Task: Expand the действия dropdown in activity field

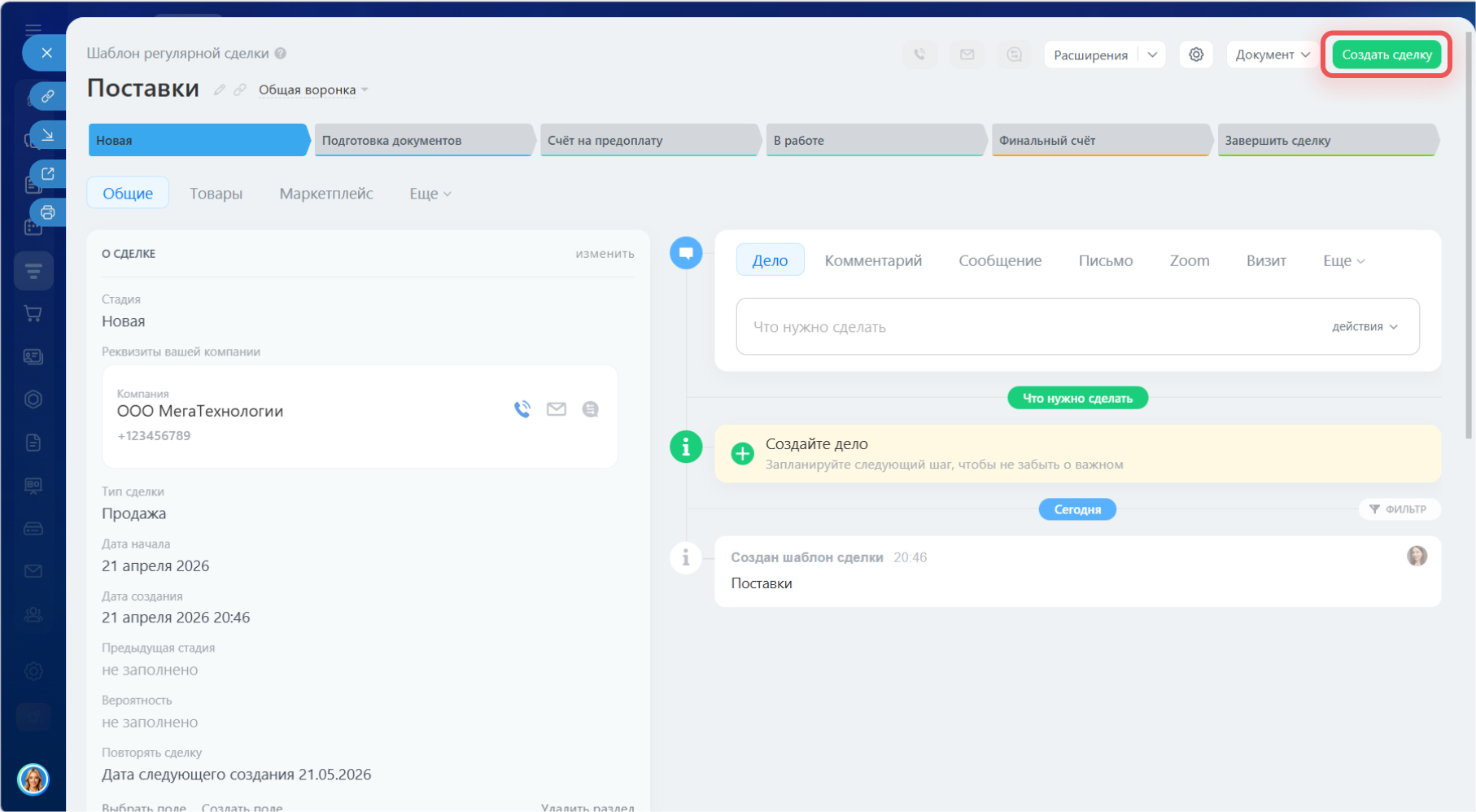Action: point(1364,326)
